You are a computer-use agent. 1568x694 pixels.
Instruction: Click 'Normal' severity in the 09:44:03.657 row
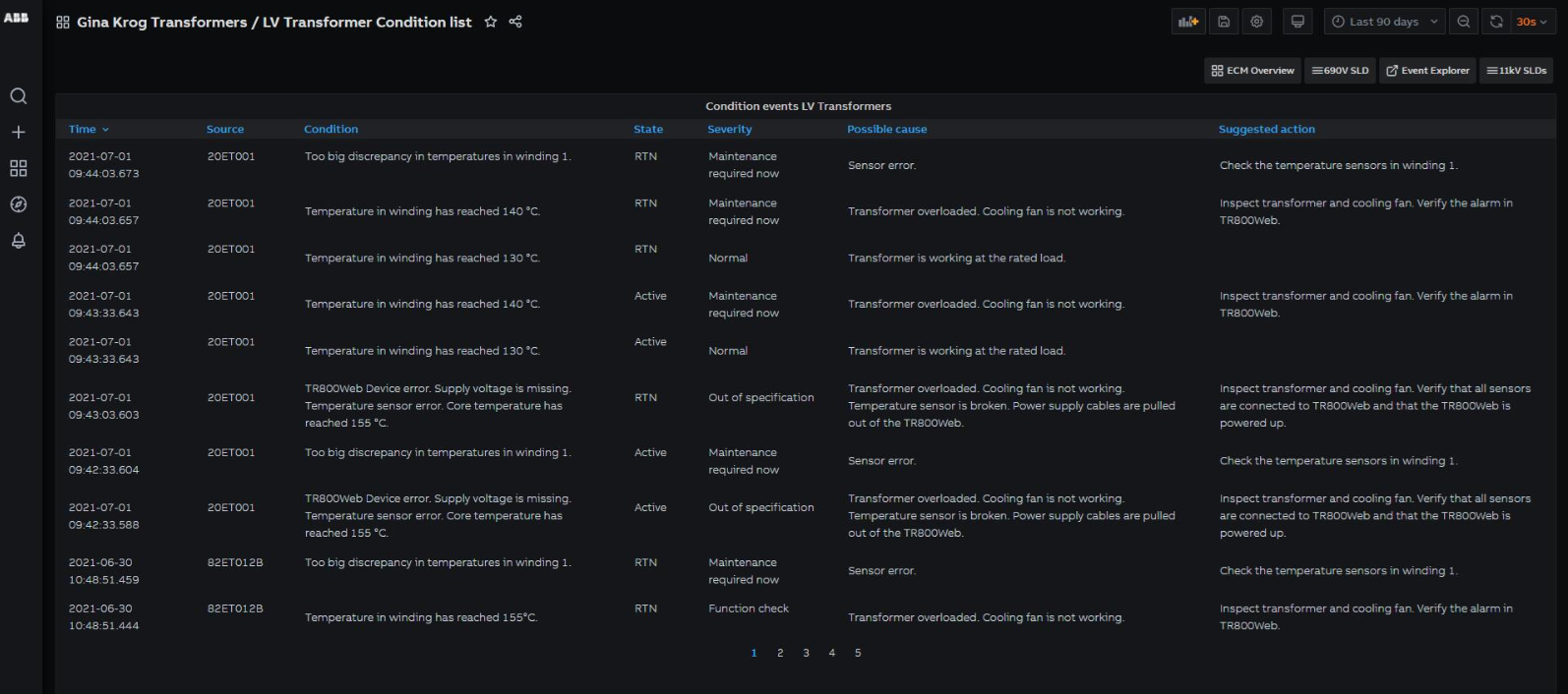(x=728, y=258)
